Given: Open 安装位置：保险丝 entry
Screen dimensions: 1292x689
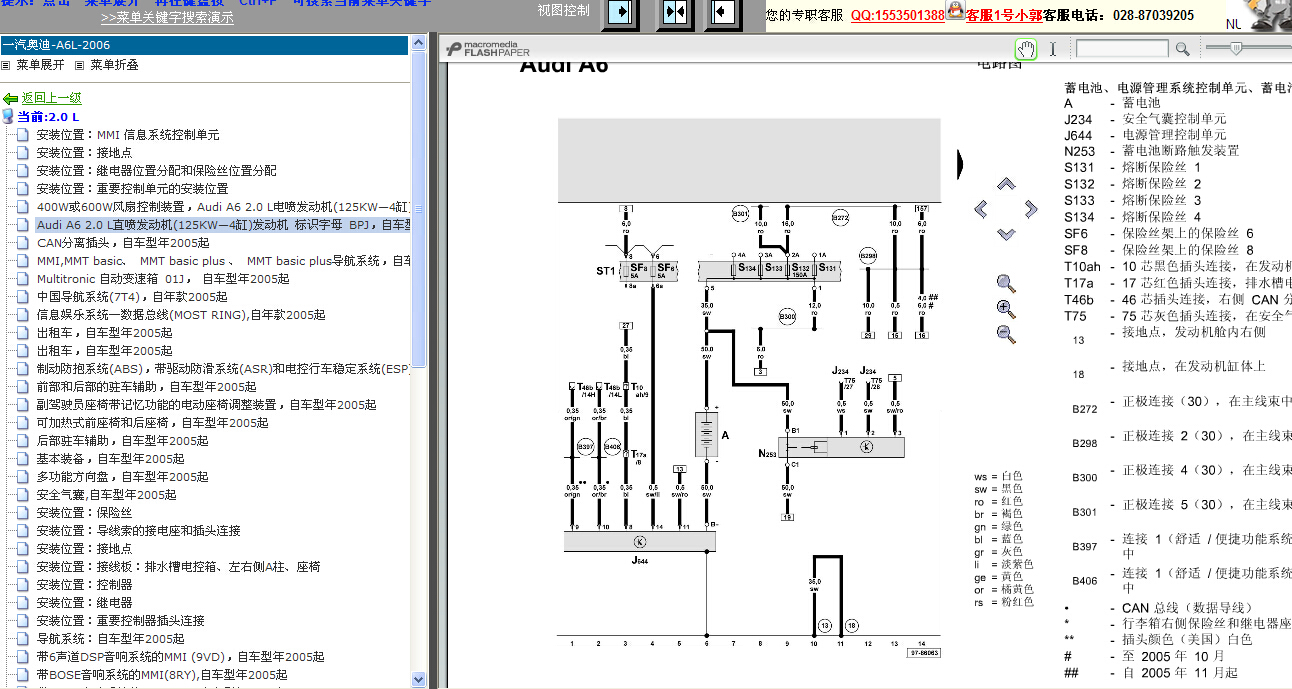Looking at the screenshot, I should [84, 513].
